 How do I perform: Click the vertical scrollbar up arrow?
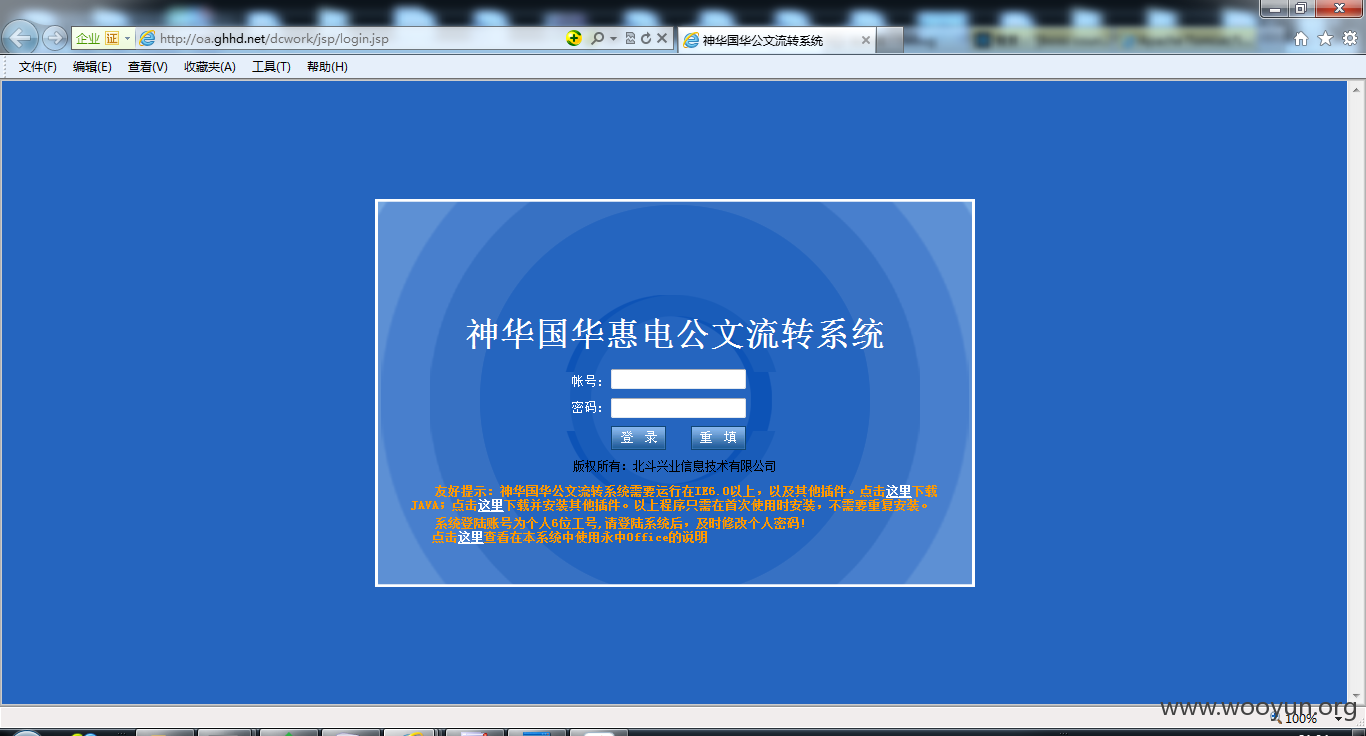[1356, 89]
